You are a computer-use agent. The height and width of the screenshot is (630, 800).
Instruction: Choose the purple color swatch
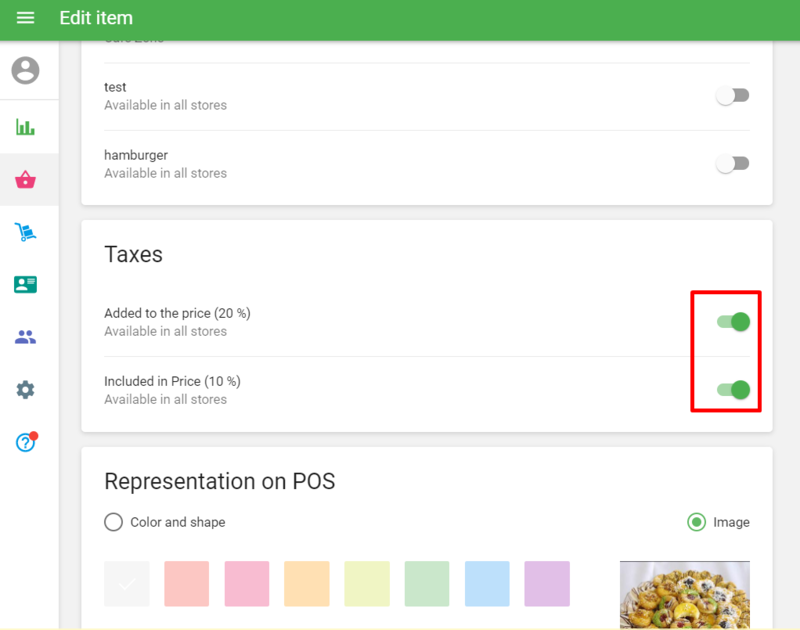[547, 584]
